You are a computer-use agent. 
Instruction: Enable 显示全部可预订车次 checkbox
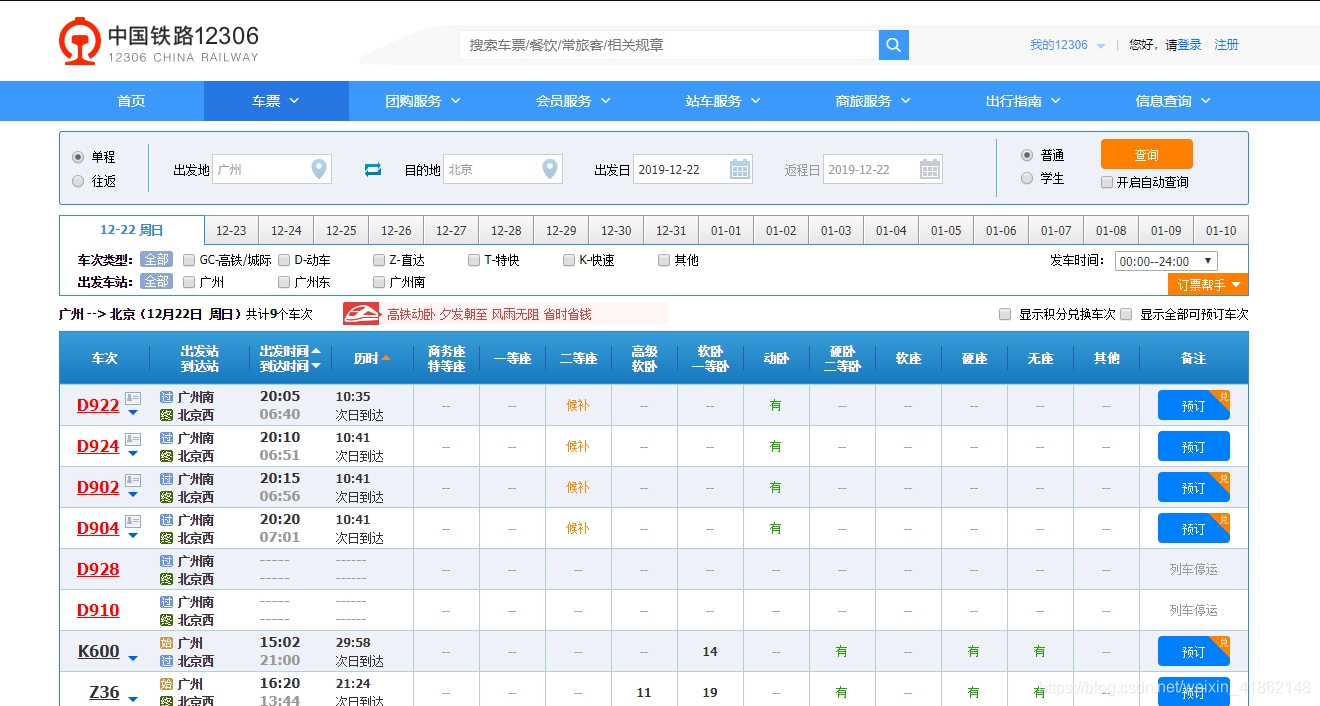pyautogui.click(x=1126, y=314)
